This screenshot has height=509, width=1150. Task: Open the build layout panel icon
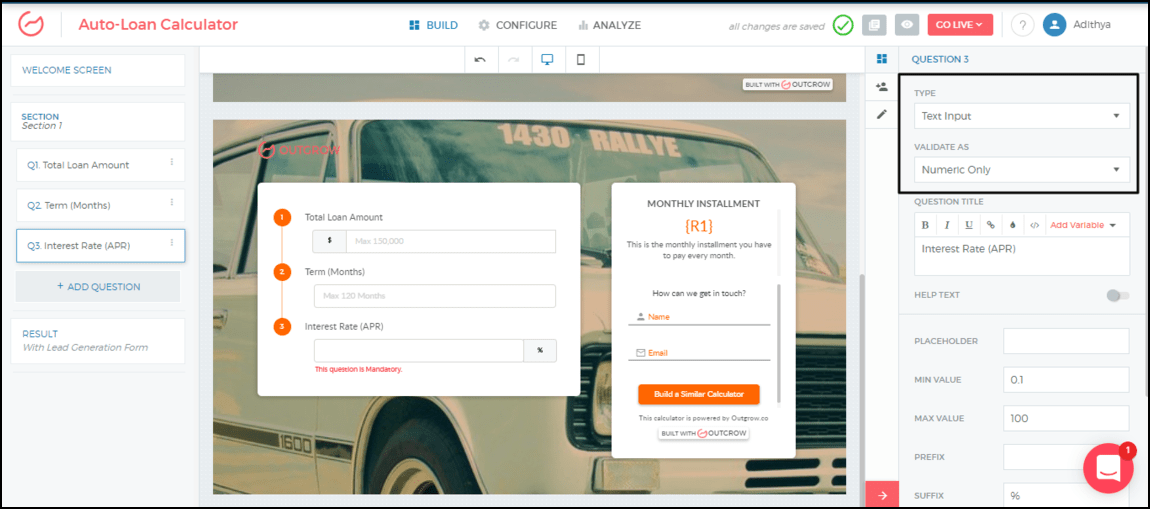(882, 59)
